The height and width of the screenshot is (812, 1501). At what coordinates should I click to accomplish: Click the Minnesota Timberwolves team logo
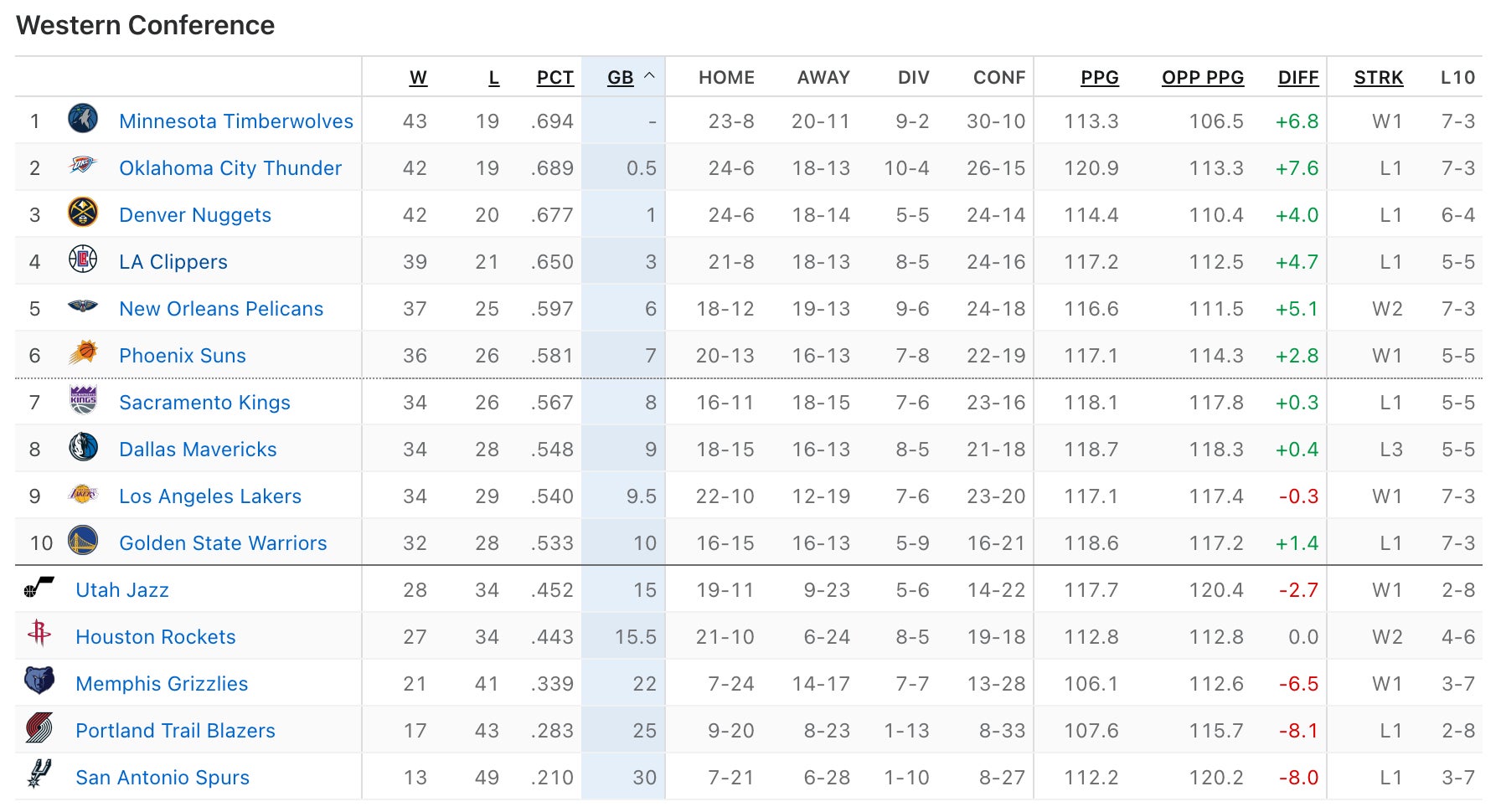pyautogui.click(x=83, y=119)
